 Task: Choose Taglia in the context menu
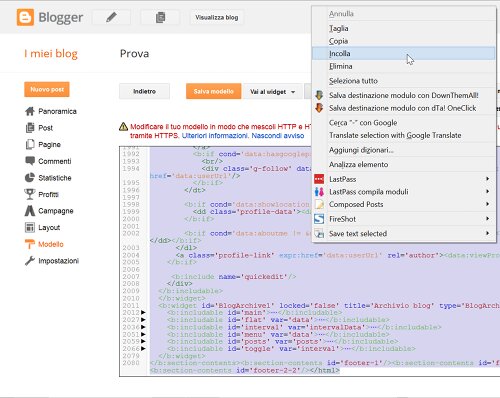pyautogui.click(x=403, y=28)
